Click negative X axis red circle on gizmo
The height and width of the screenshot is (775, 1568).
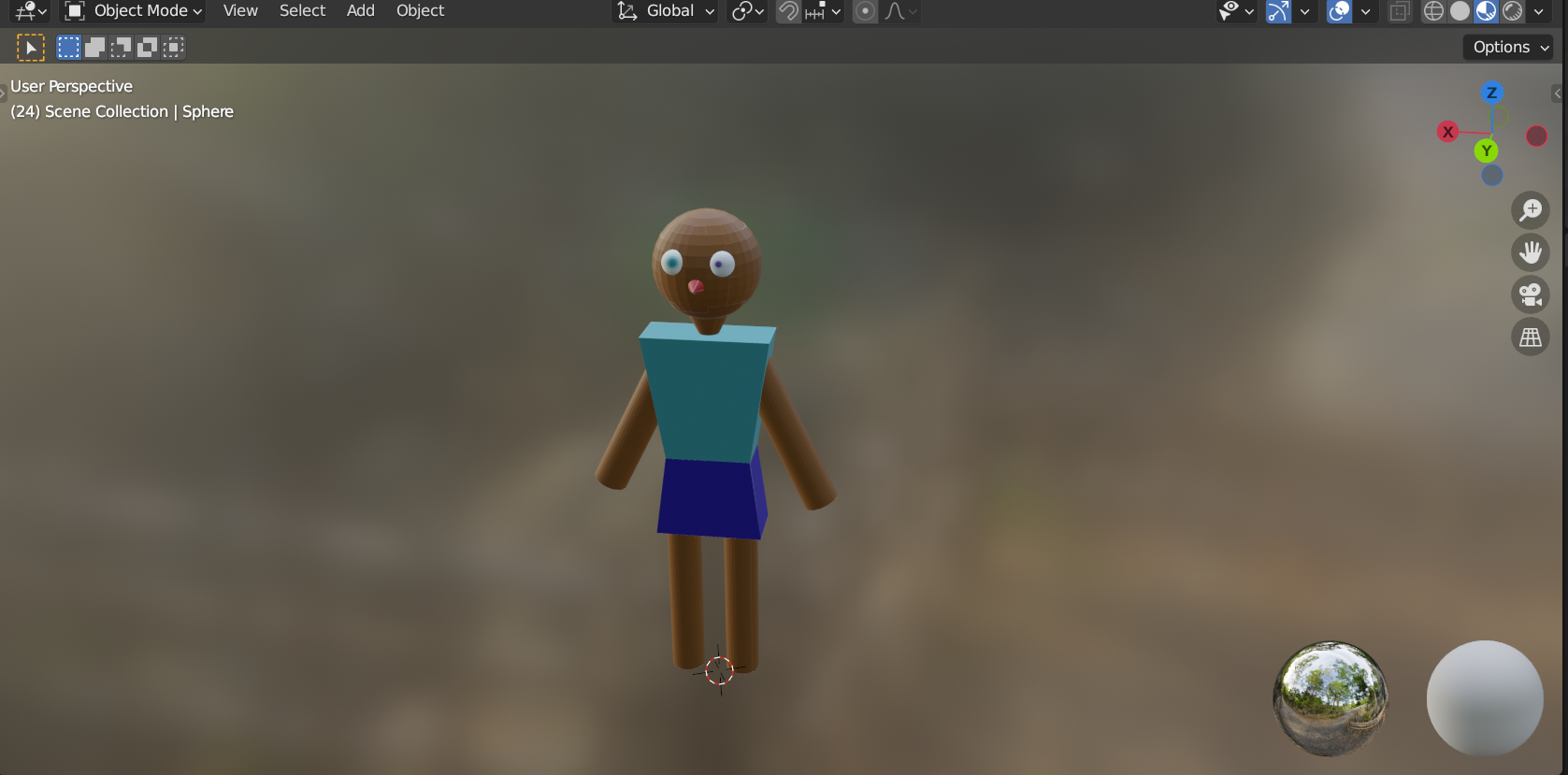point(1536,136)
